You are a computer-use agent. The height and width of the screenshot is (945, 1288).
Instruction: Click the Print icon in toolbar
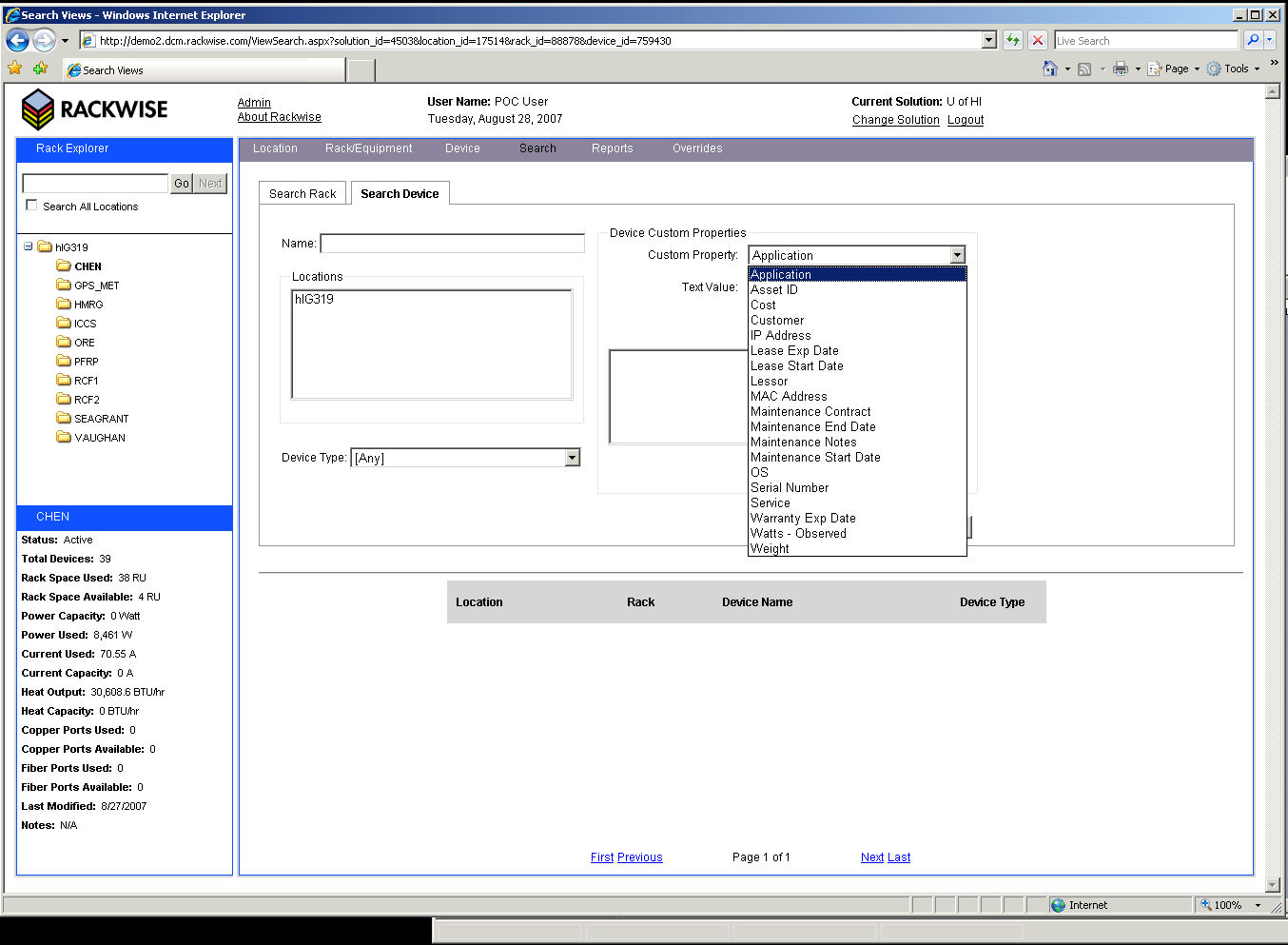1121,69
